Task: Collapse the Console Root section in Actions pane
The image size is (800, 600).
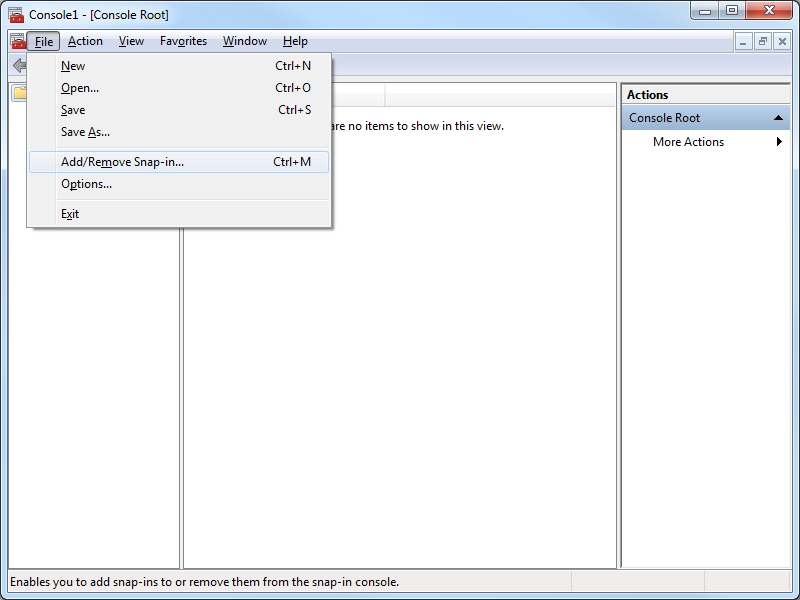Action: (x=779, y=118)
